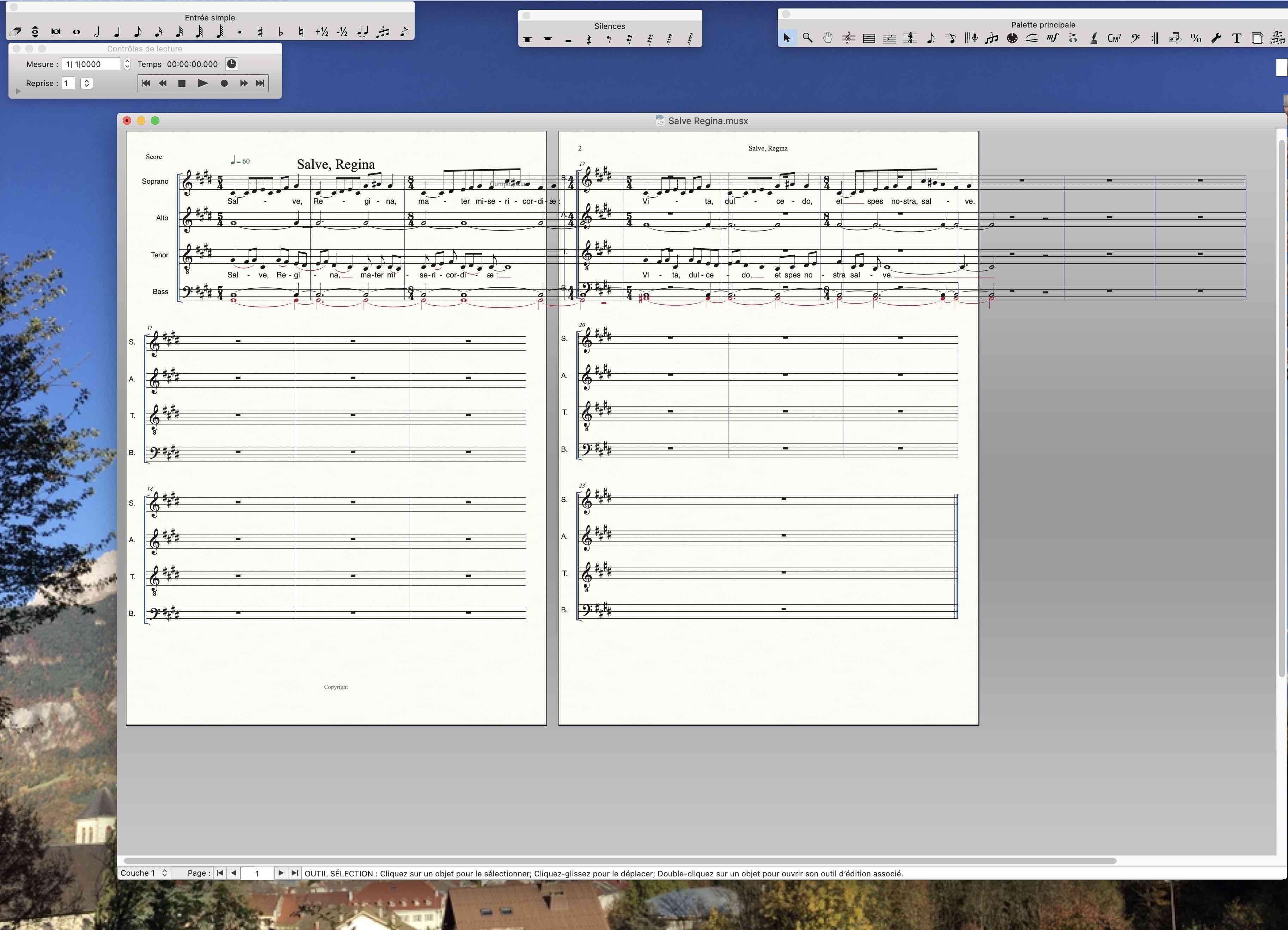Select the sharp accidental tool
This screenshot has height=930, width=1288.
coord(260,32)
